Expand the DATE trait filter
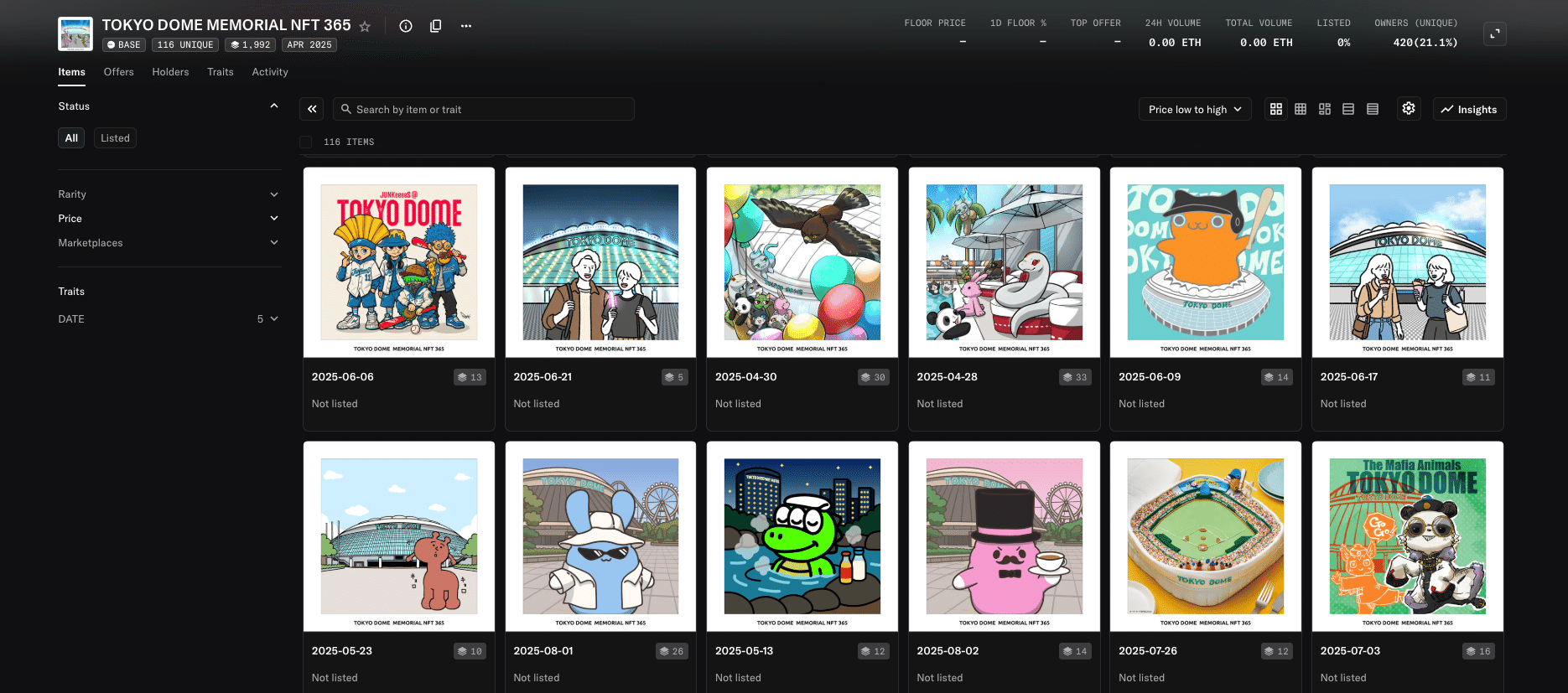Screen dimensions: 1568x693 (168, 319)
